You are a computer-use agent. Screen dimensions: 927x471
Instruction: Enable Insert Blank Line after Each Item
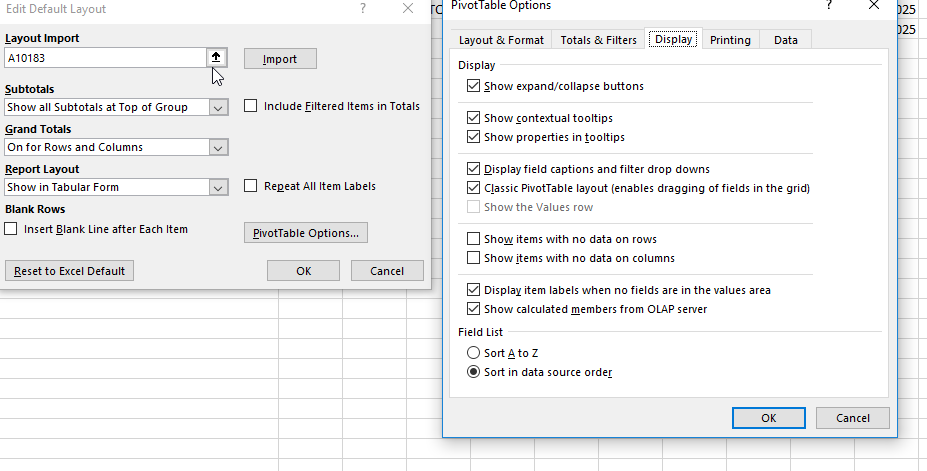pos(11,229)
